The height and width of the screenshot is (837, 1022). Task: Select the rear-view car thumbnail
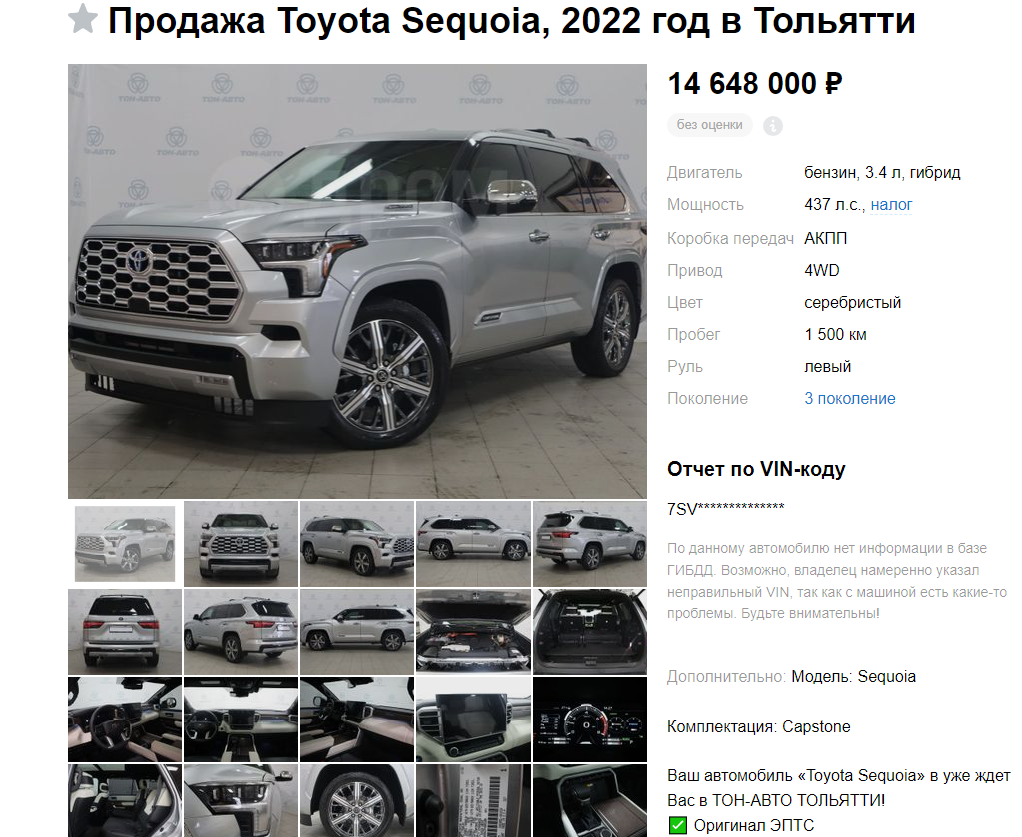tap(124, 632)
